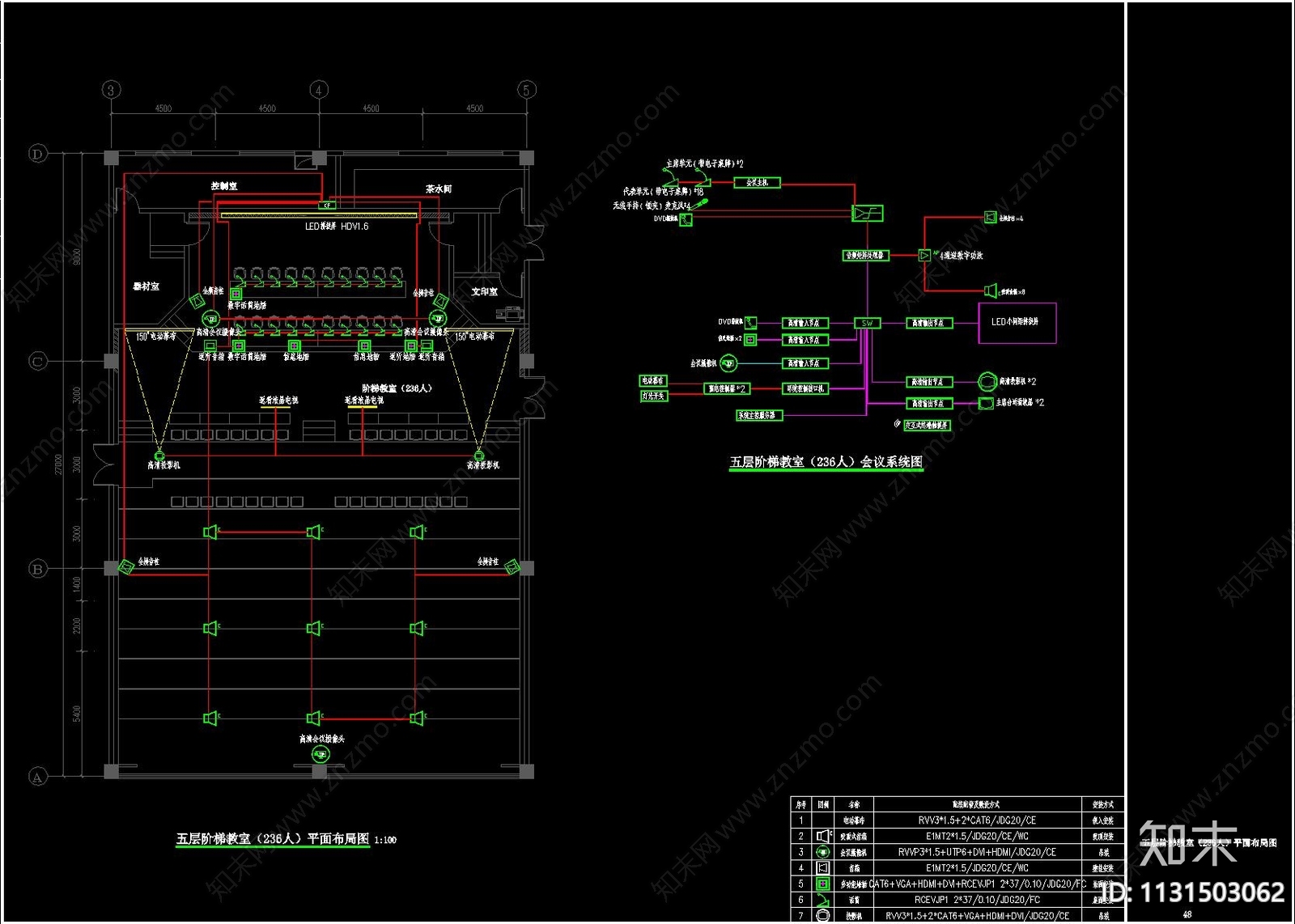Select the 会议主机 block
The height and width of the screenshot is (924, 1295).
point(758,183)
